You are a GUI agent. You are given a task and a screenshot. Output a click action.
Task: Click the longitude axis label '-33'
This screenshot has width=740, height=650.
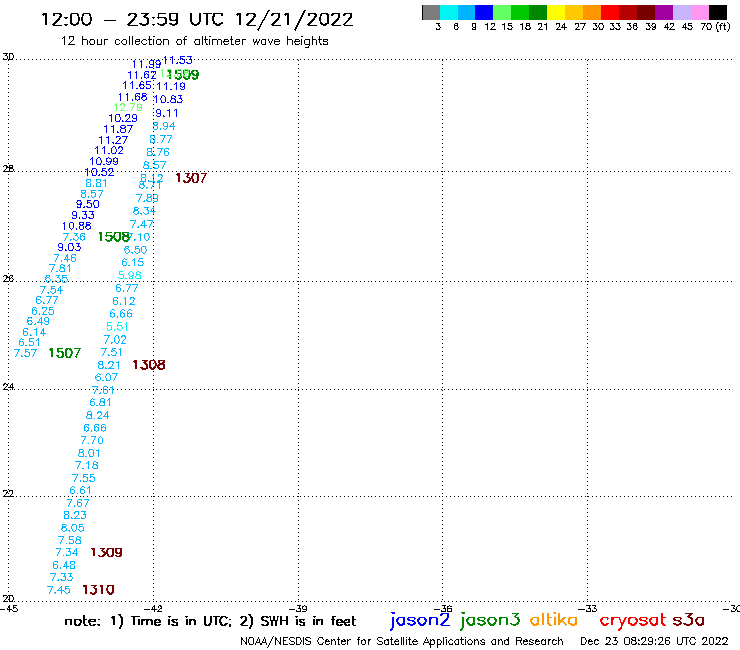click(x=588, y=608)
